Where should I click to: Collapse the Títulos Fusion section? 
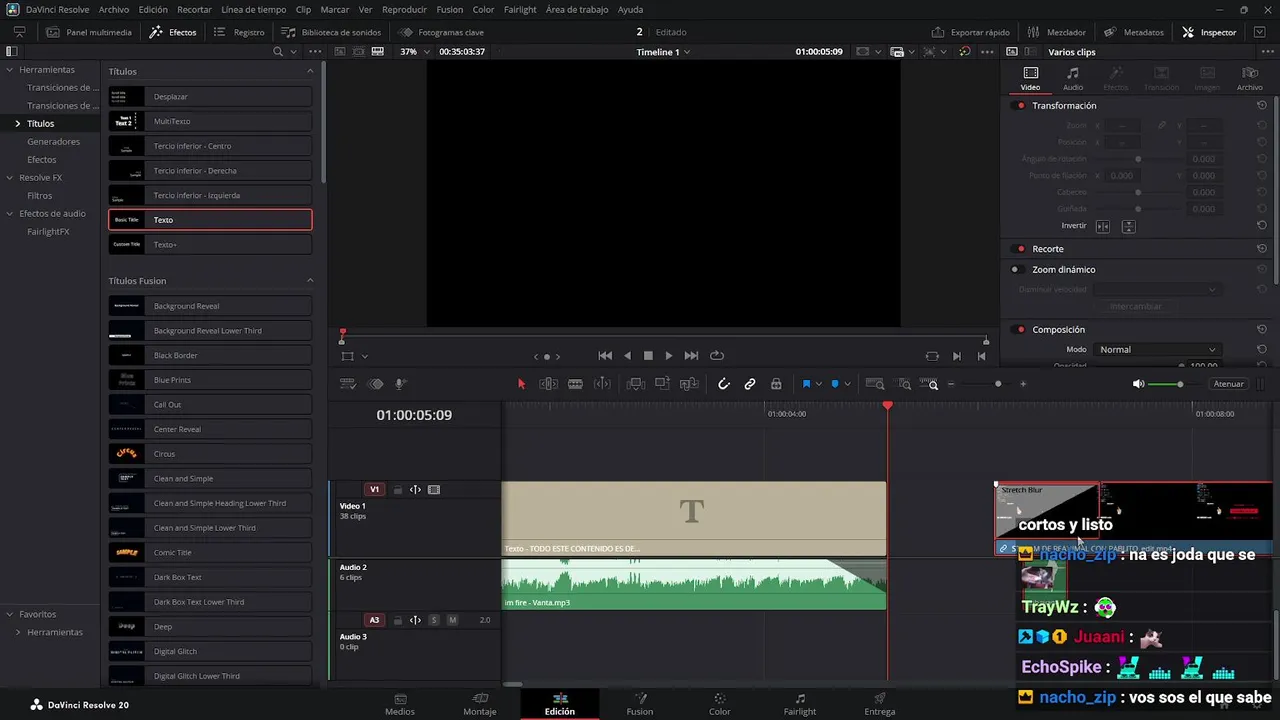pos(310,281)
